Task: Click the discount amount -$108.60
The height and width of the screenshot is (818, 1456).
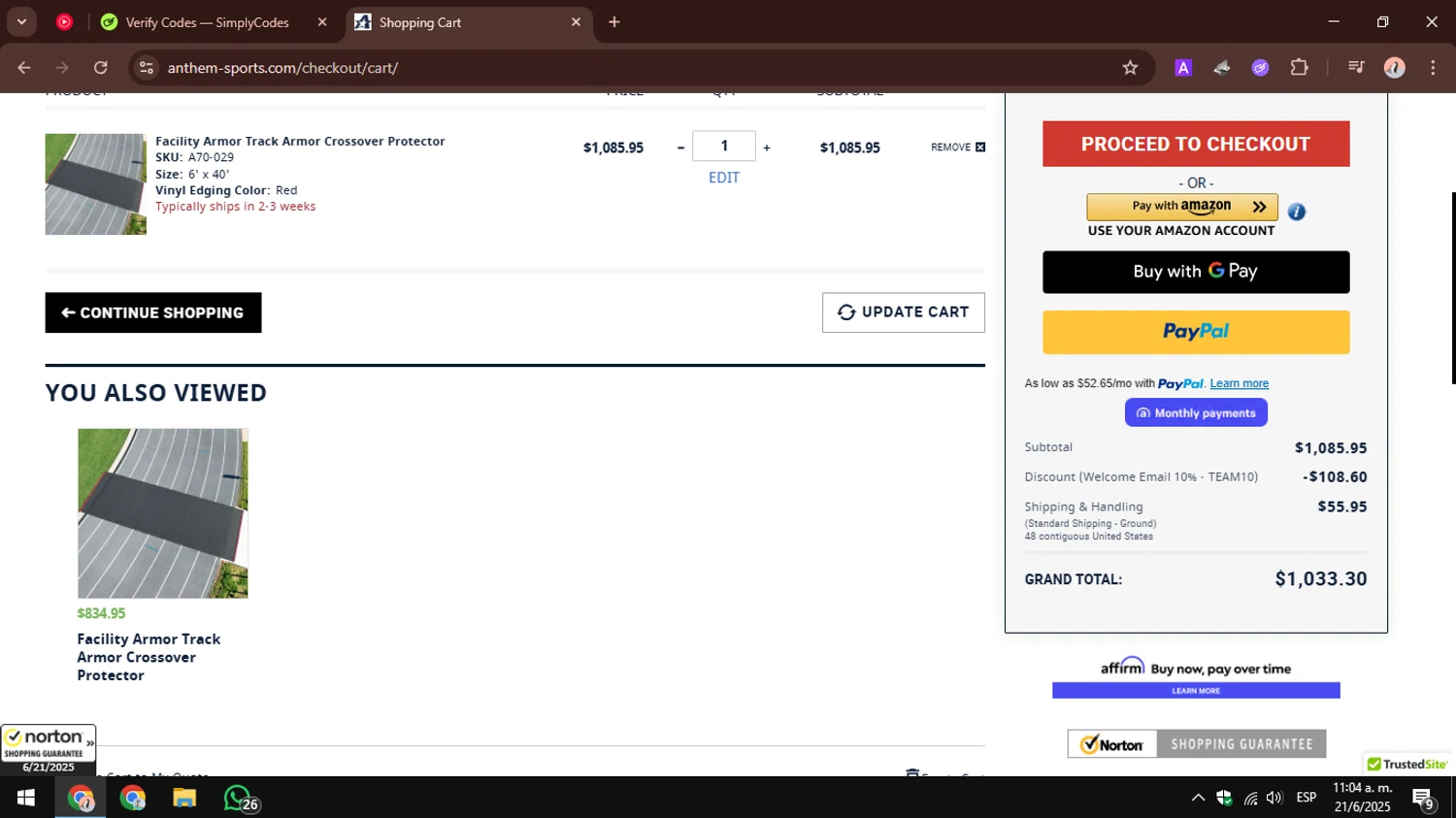Action: click(x=1335, y=477)
